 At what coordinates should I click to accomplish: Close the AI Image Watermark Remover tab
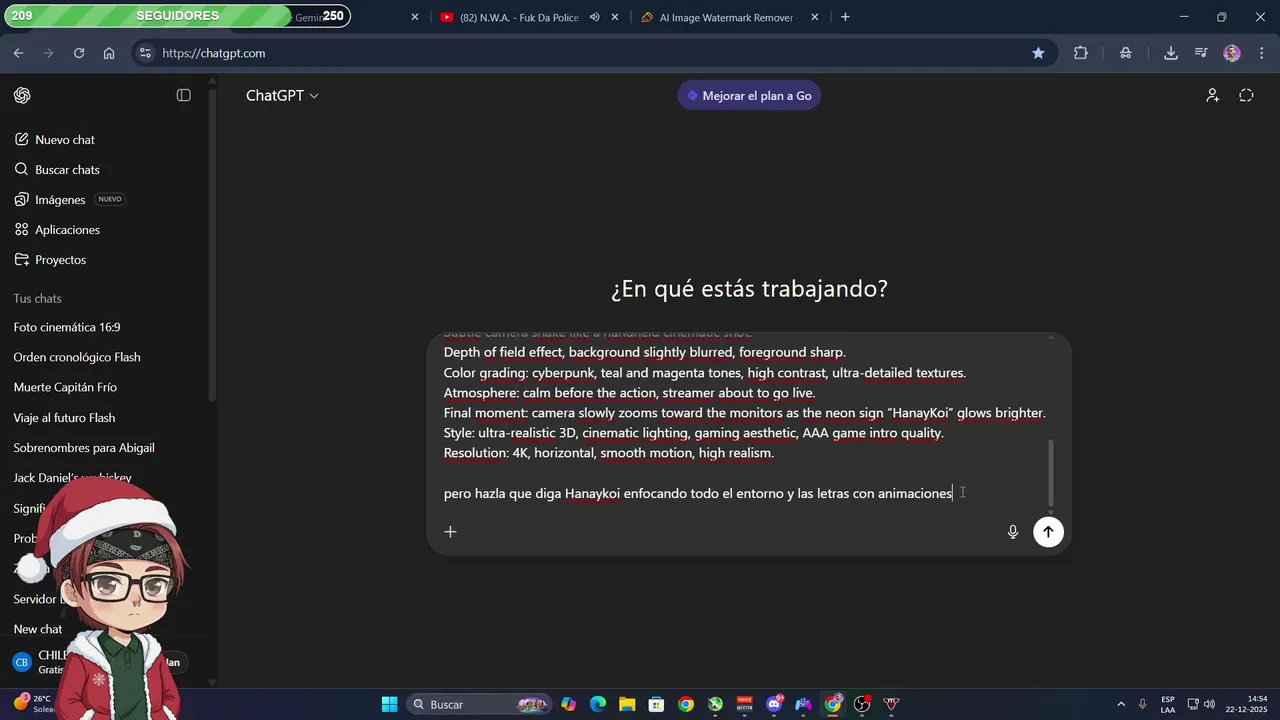click(x=814, y=17)
